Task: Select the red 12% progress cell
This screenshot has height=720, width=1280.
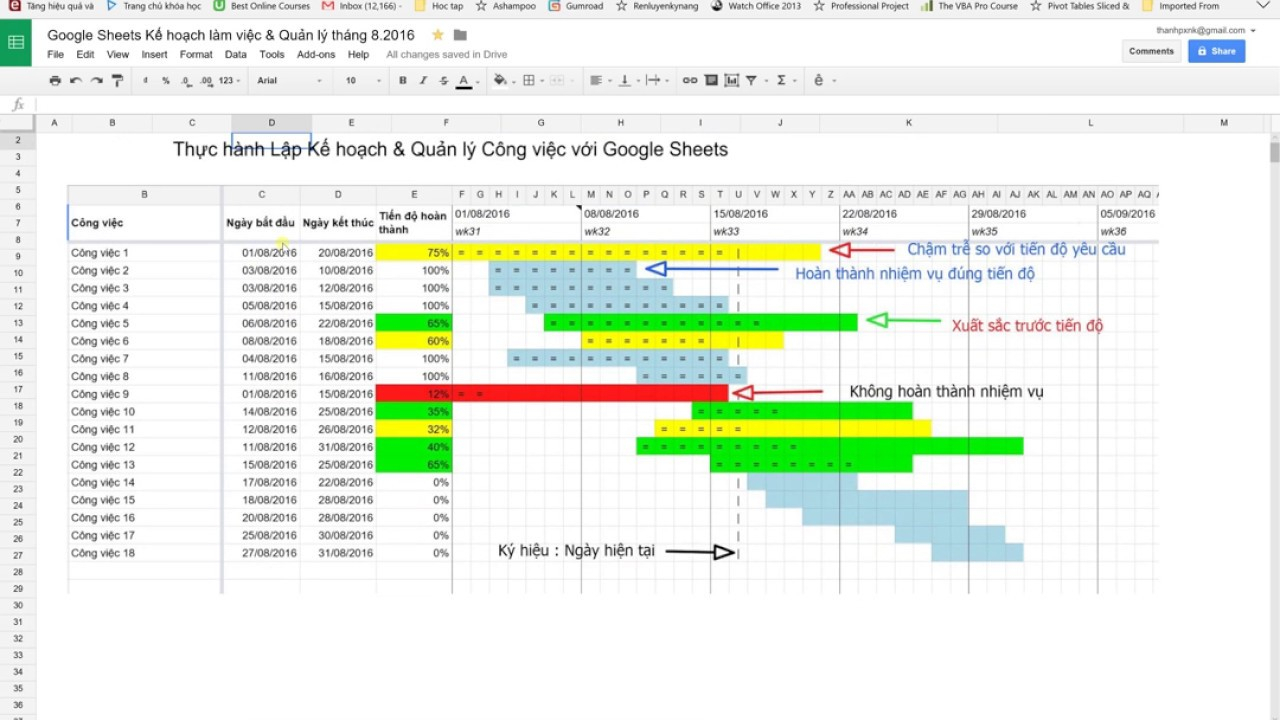Action: 414,394
